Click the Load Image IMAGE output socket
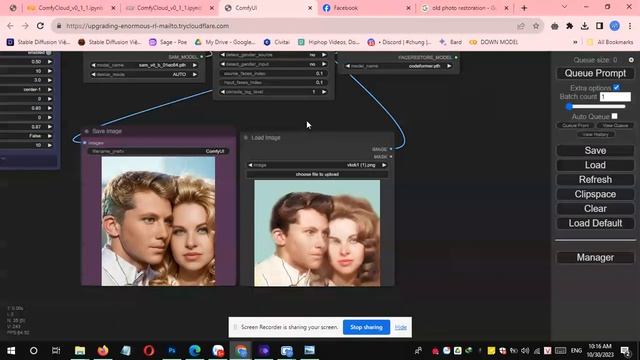 click(x=391, y=149)
